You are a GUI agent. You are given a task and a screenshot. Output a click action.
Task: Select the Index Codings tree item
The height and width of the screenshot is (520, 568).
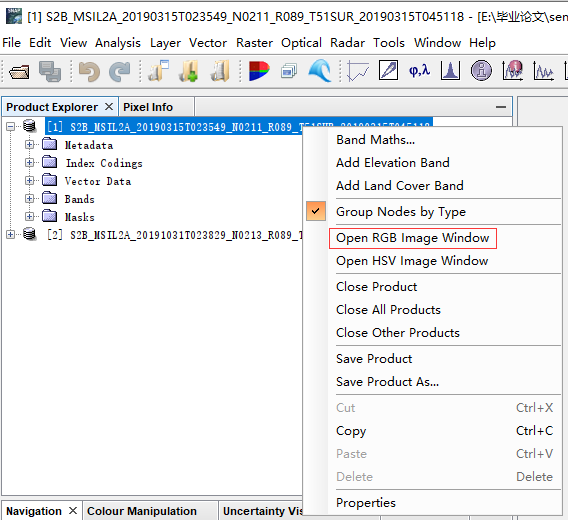pyautogui.click(x=104, y=163)
